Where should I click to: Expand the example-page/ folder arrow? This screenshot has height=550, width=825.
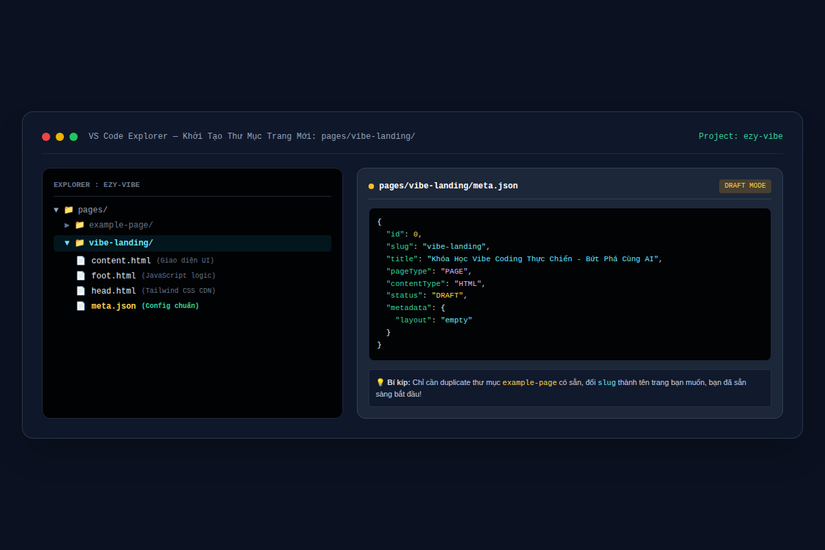point(67,225)
